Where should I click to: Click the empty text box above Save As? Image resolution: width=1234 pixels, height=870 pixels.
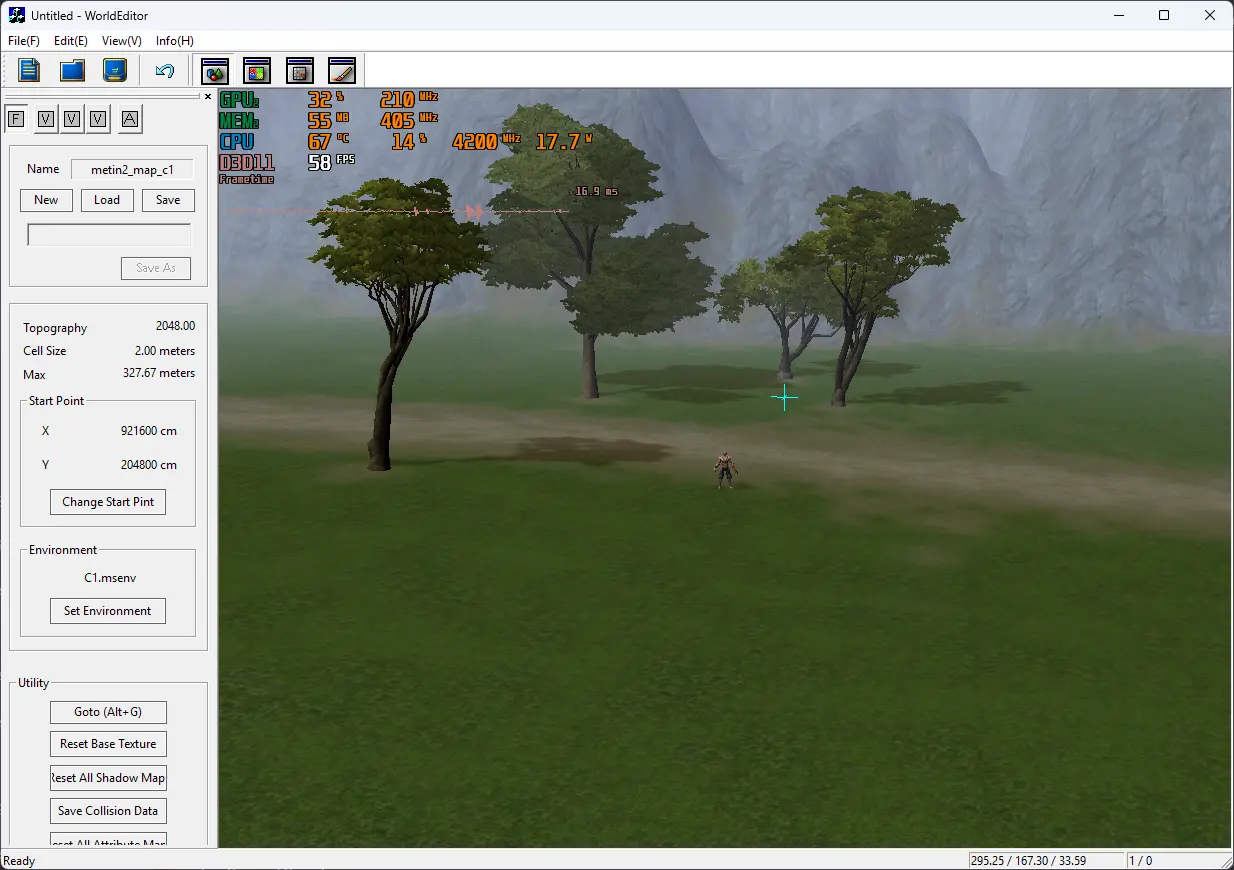[109, 235]
